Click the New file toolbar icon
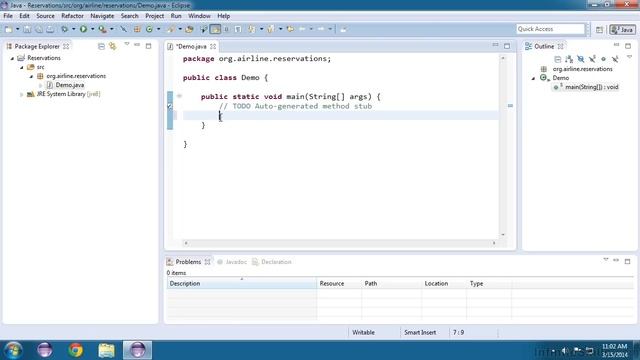This screenshot has height=360, width=640. [8, 29]
